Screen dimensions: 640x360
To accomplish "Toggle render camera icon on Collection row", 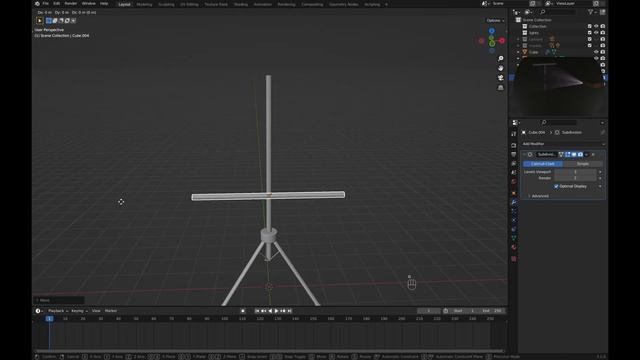I will click(602, 26).
